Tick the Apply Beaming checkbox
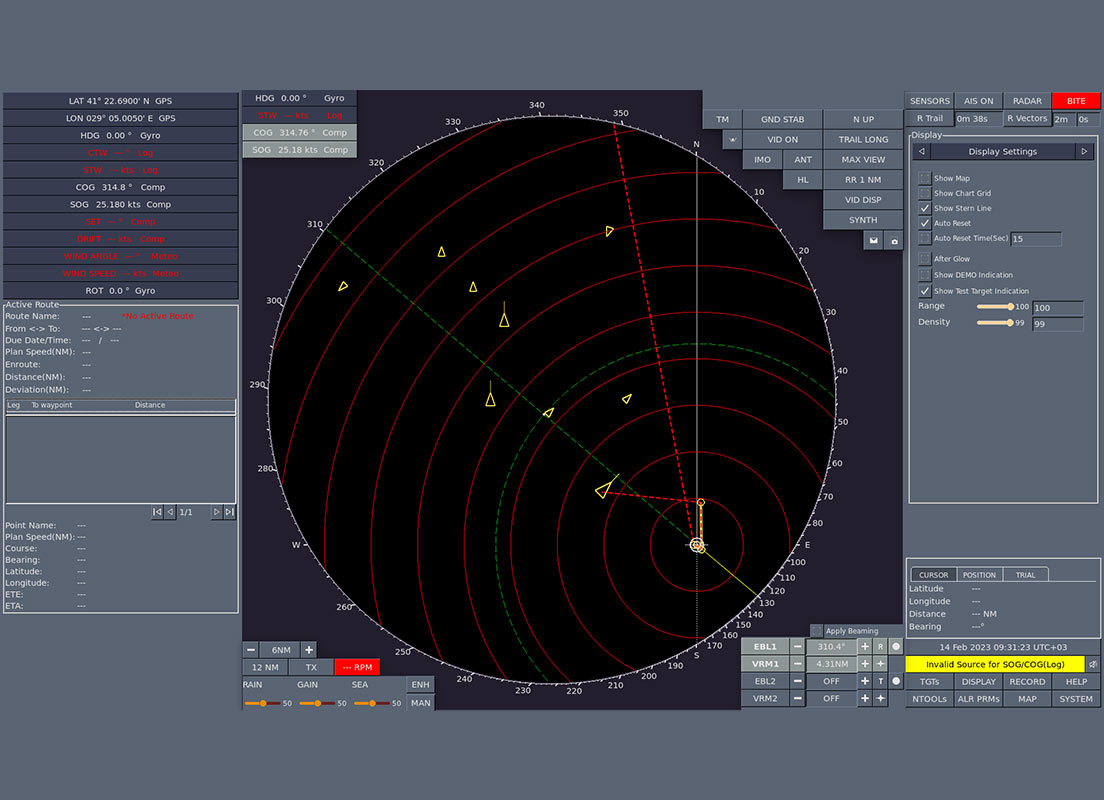This screenshot has width=1104, height=800. pyautogui.click(x=816, y=631)
